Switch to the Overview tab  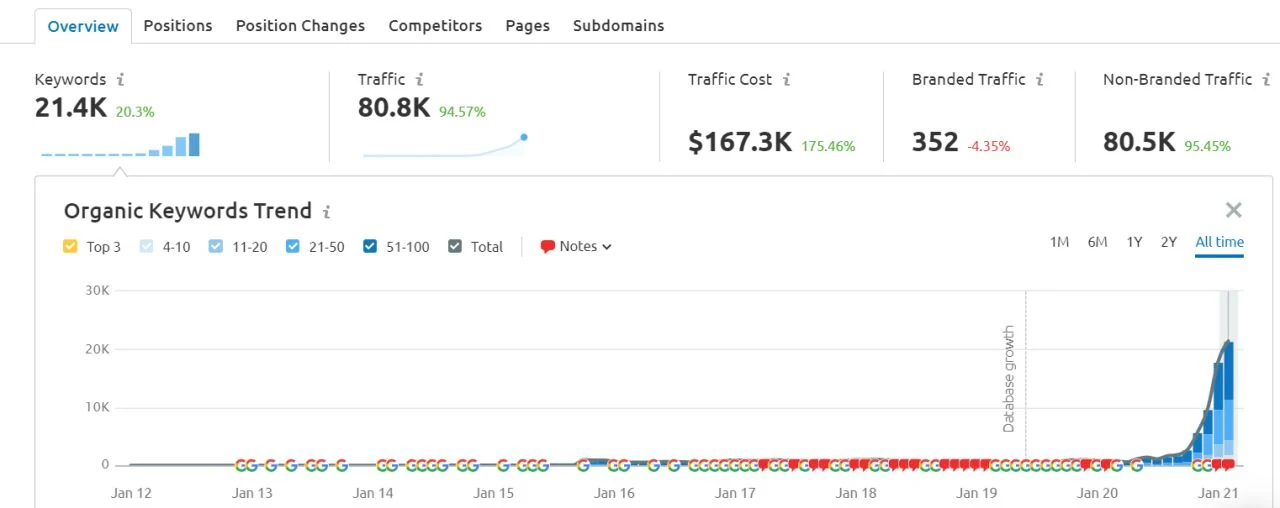[83, 26]
